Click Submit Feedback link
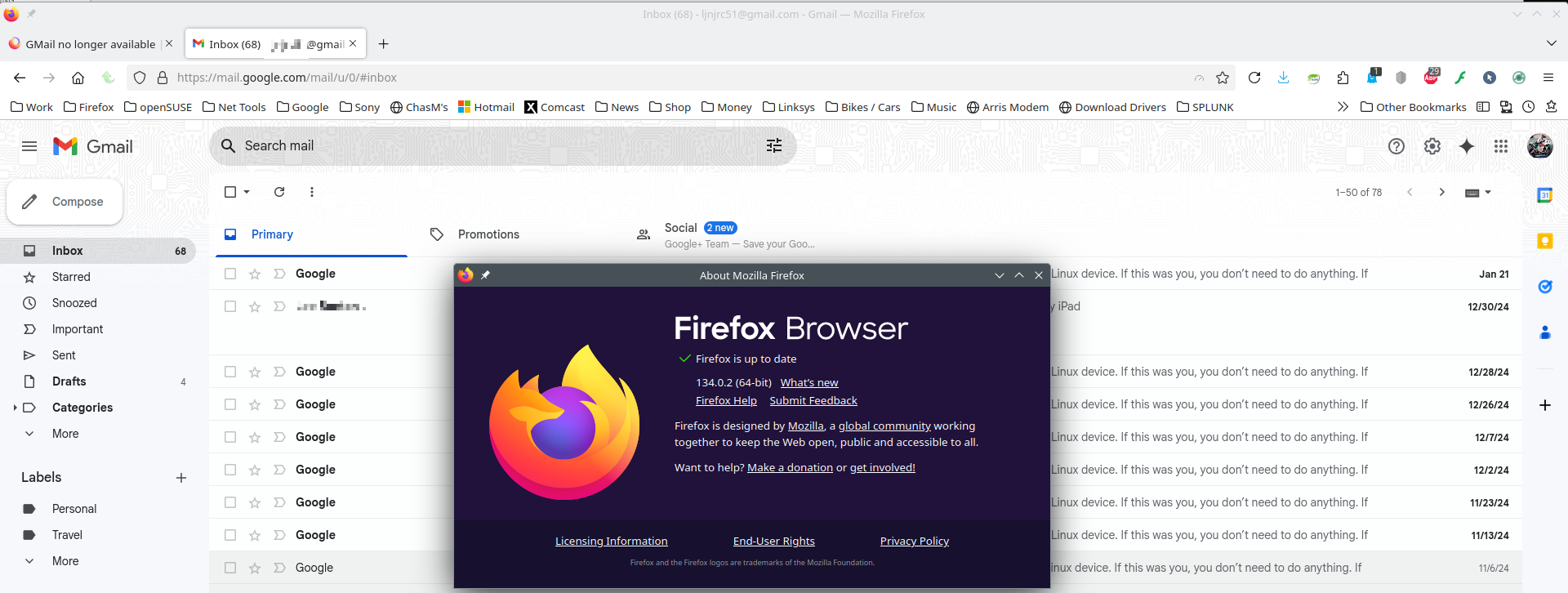This screenshot has width=1568, height=593. click(813, 400)
